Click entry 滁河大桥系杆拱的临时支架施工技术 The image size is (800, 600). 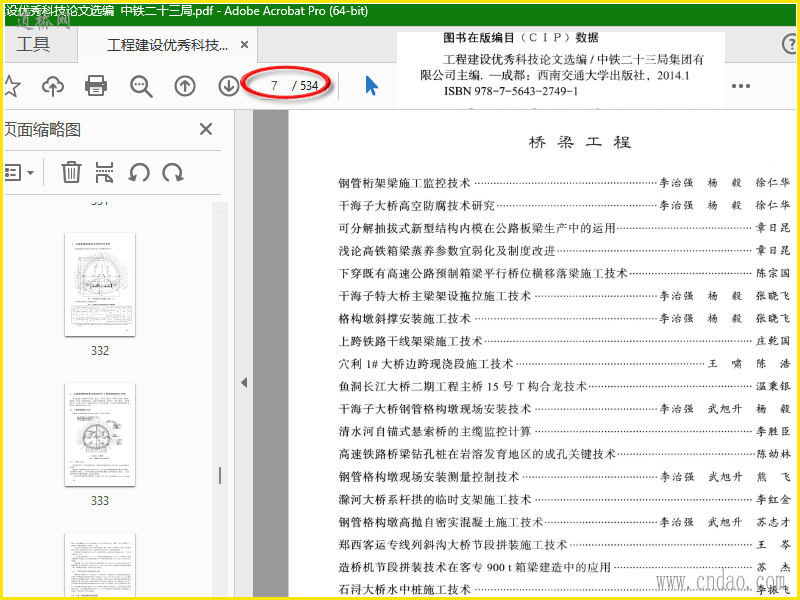coord(435,499)
